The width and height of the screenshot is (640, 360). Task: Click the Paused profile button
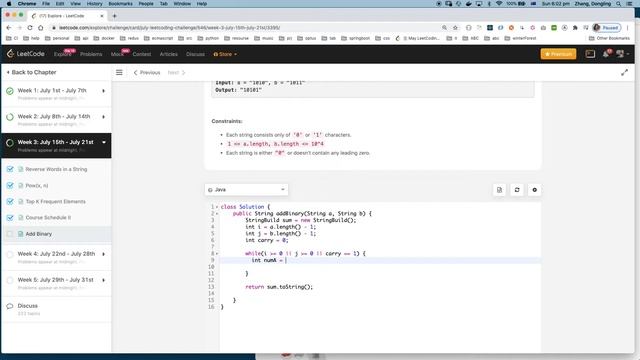(607, 28)
